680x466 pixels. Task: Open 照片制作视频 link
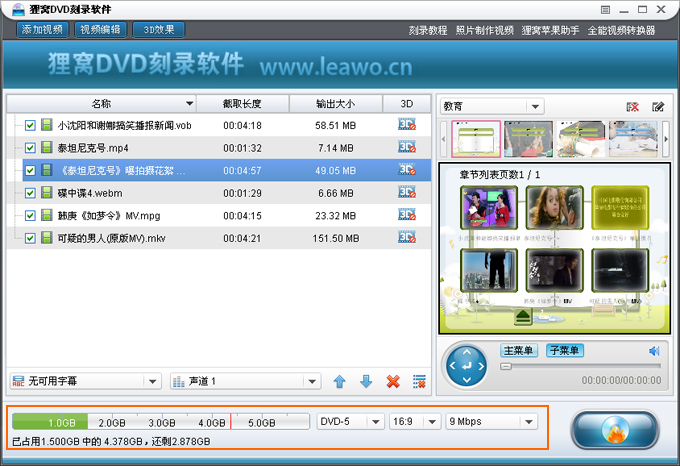484,30
